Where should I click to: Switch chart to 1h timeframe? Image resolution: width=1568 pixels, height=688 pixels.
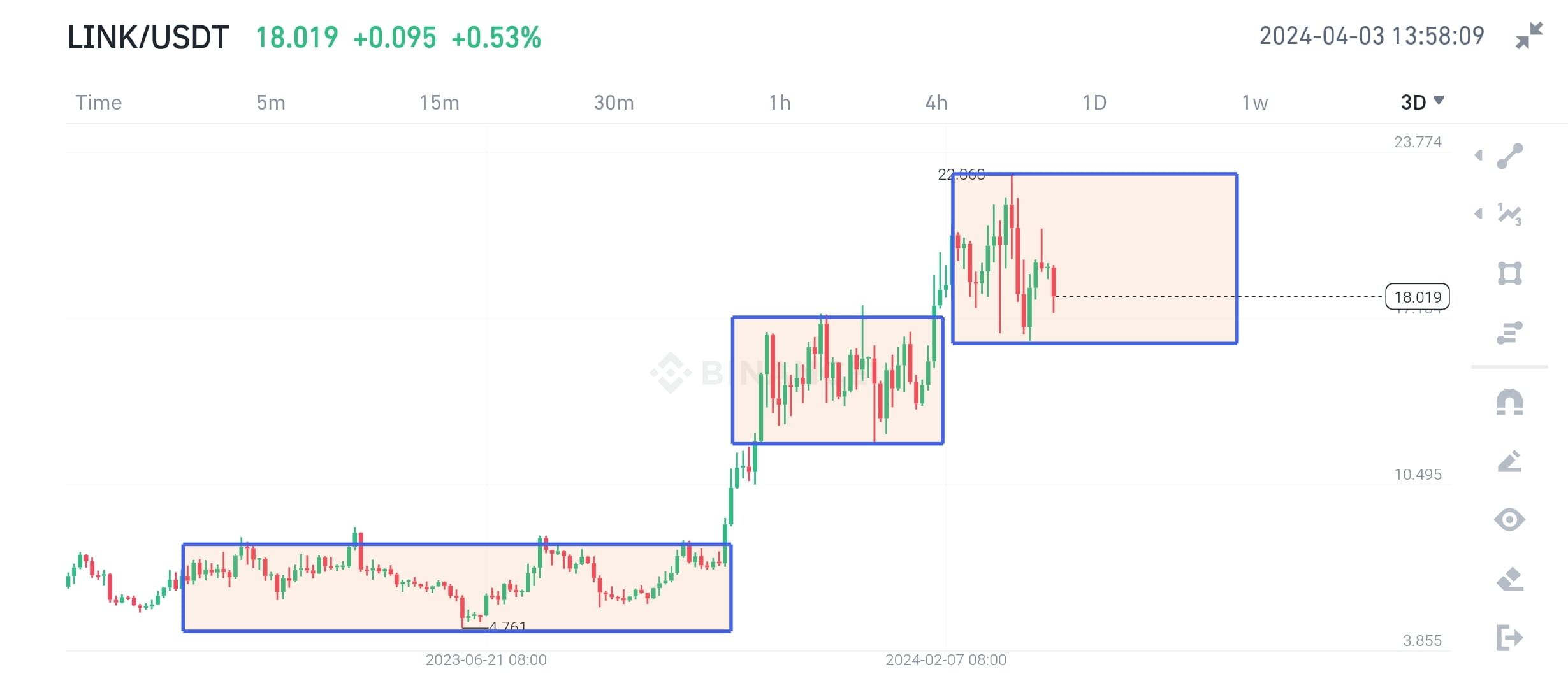pyautogui.click(x=779, y=102)
